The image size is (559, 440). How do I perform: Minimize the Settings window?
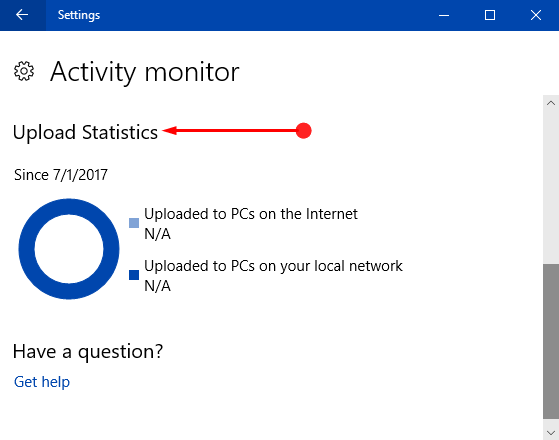[x=444, y=15]
